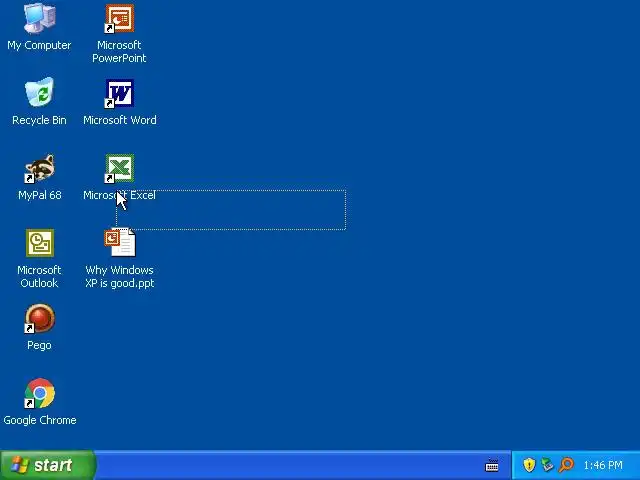
Task: Select the MyPal 68 raccoon icon
Action: pos(39,168)
